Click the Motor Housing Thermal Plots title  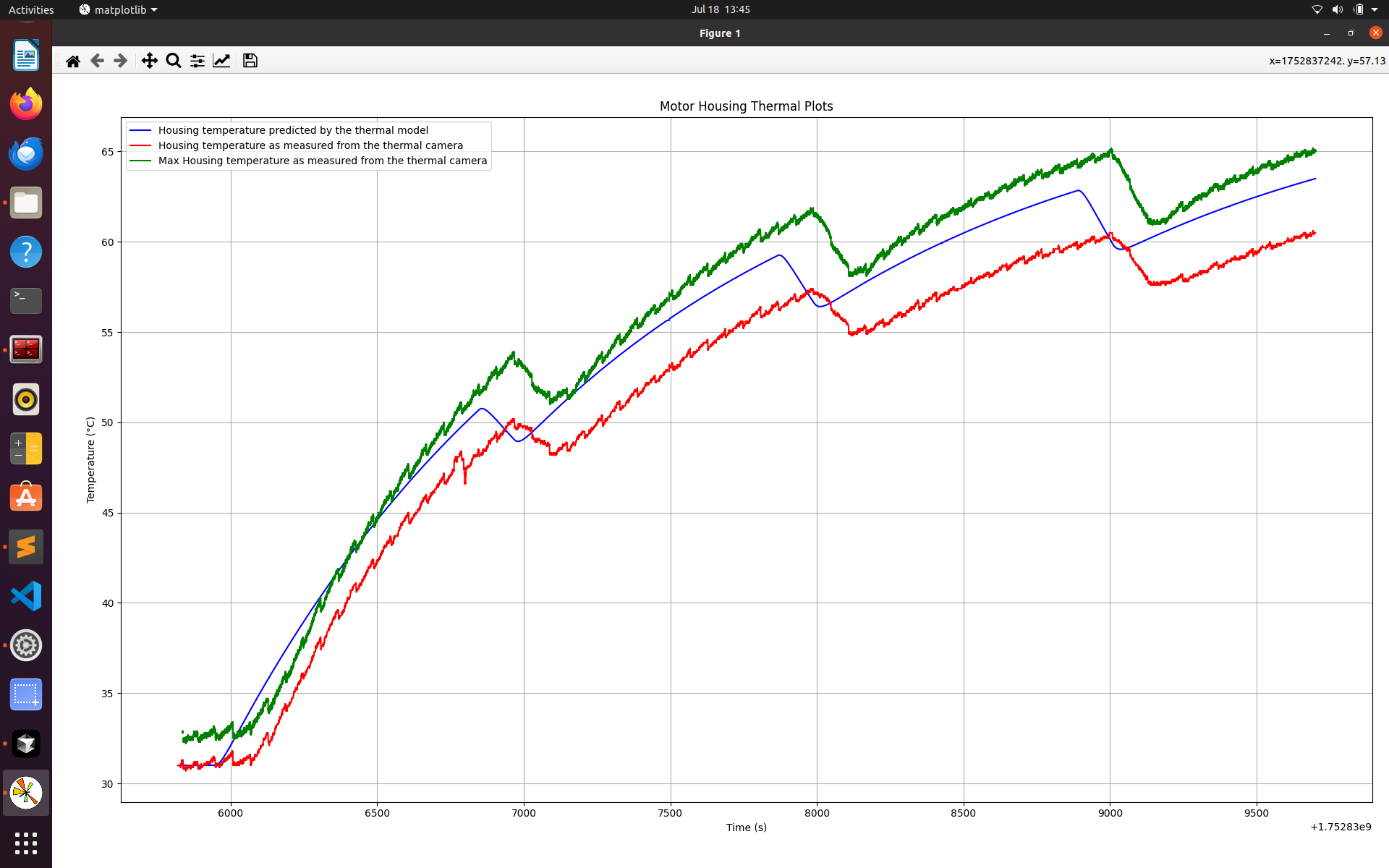pos(746,106)
